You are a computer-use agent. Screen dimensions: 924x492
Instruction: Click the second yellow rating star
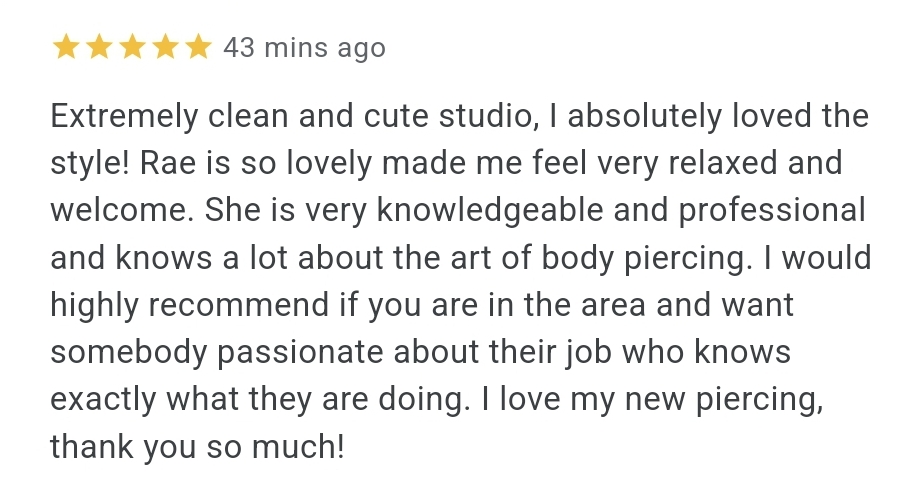pos(99,47)
